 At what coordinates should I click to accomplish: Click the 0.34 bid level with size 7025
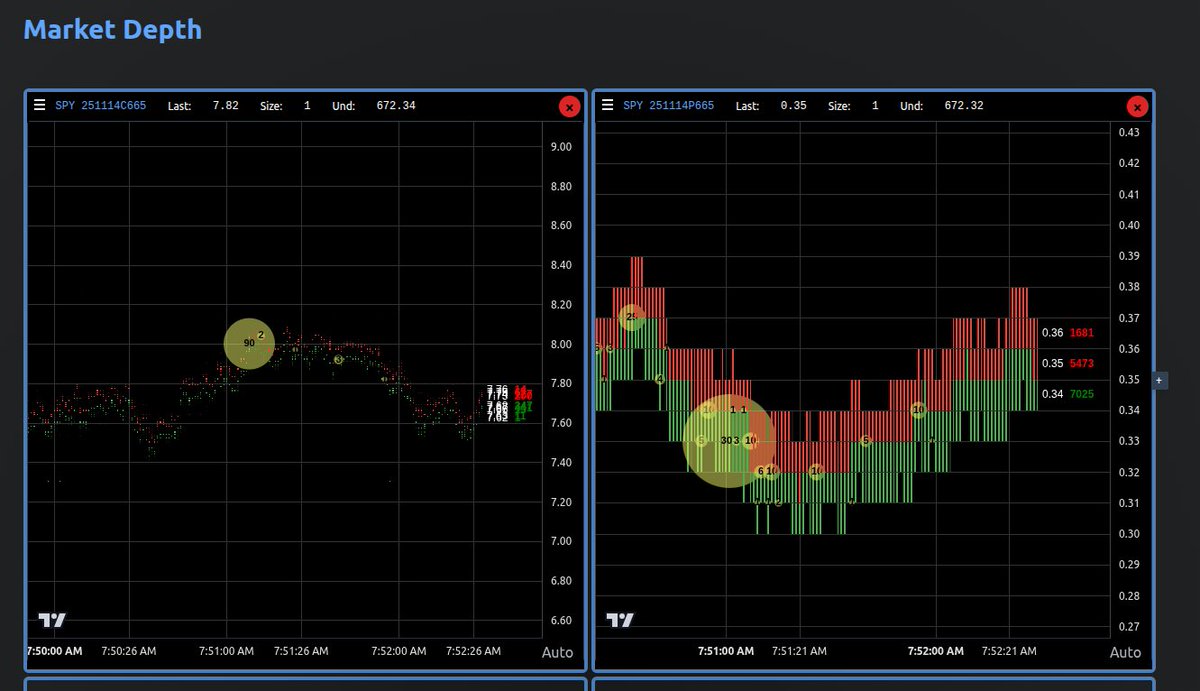pyautogui.click(x=1068, y=395)
